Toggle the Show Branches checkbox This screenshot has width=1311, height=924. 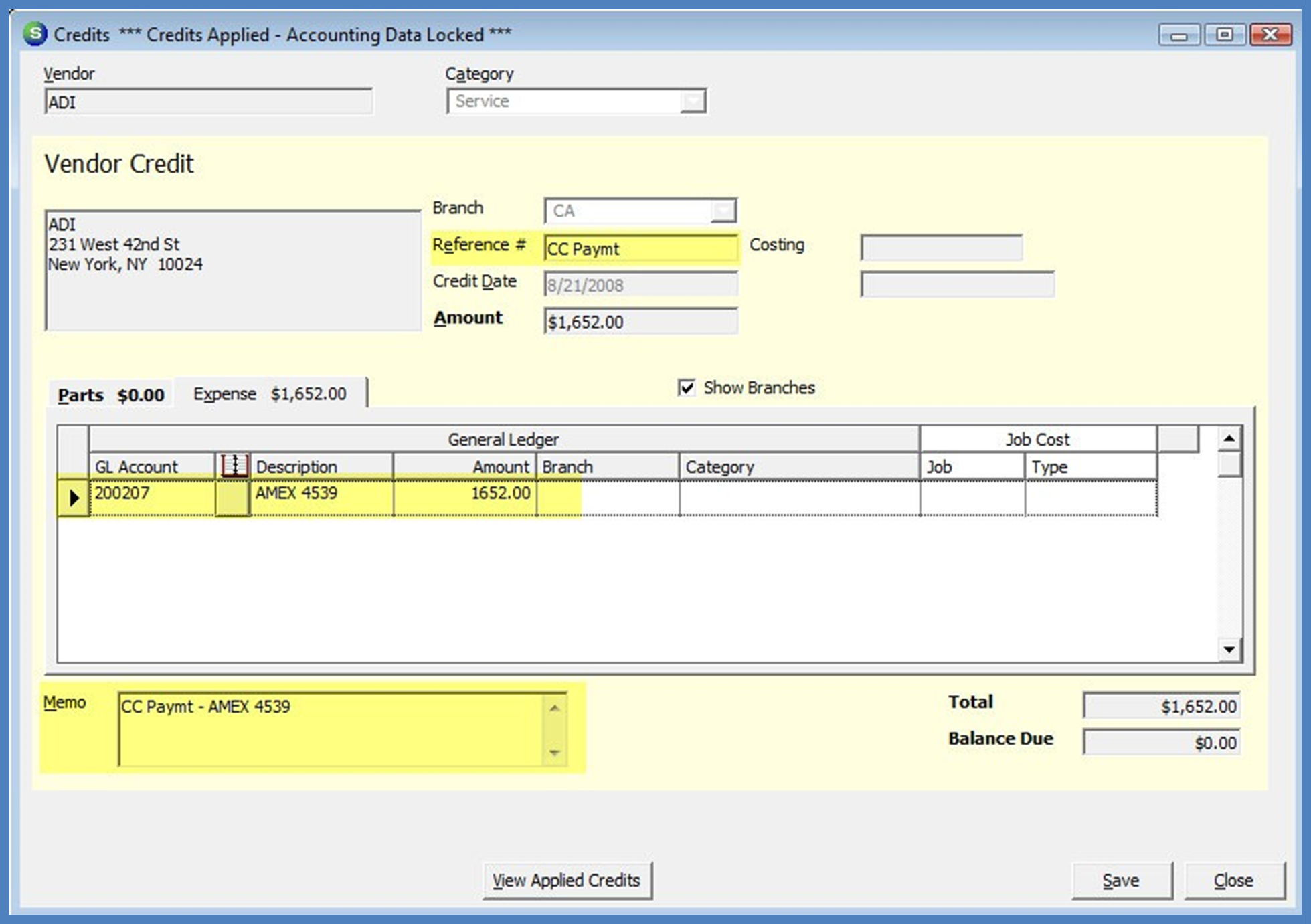[x=687, y=388]
